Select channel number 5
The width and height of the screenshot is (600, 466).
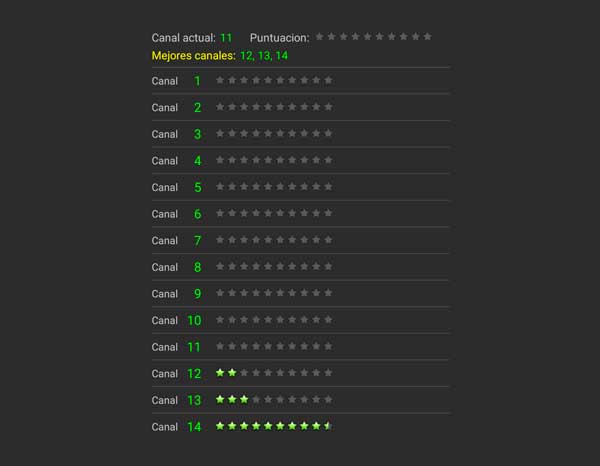(197, 187)
